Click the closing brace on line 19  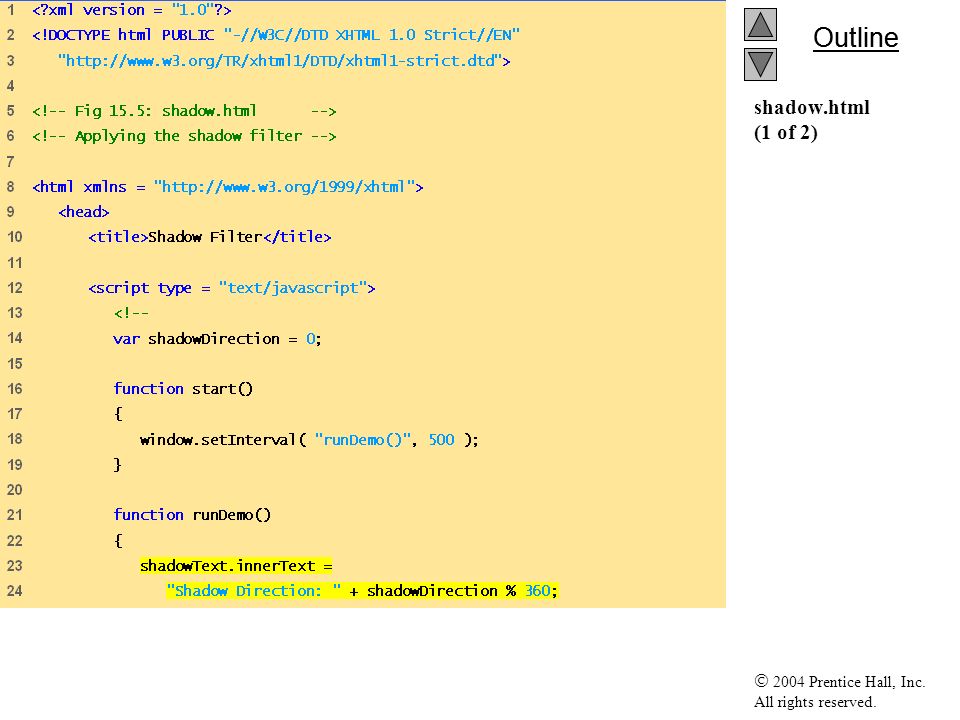(118, 465)
